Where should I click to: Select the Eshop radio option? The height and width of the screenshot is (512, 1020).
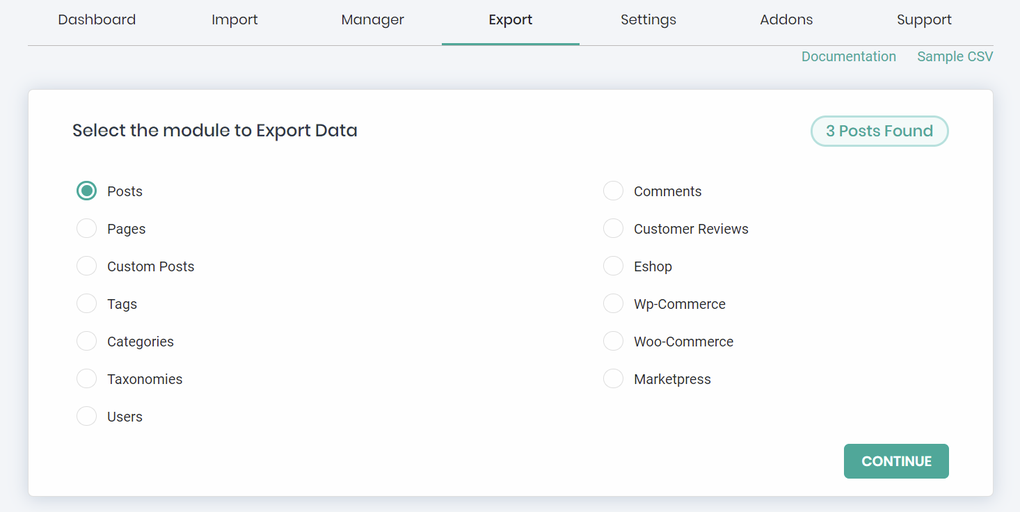point(613,266)
